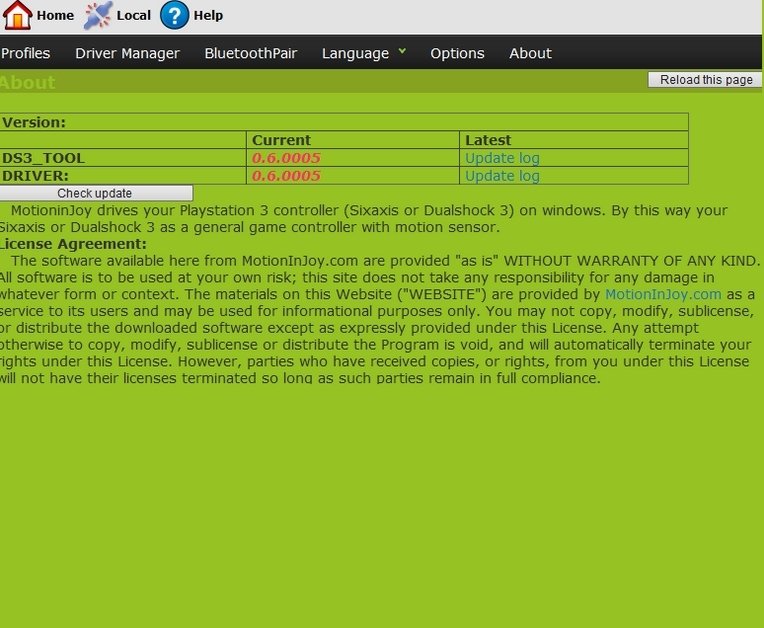The width and height of the screenshot is (764, 628).
Task: Select the About tab
Action: 530,53
